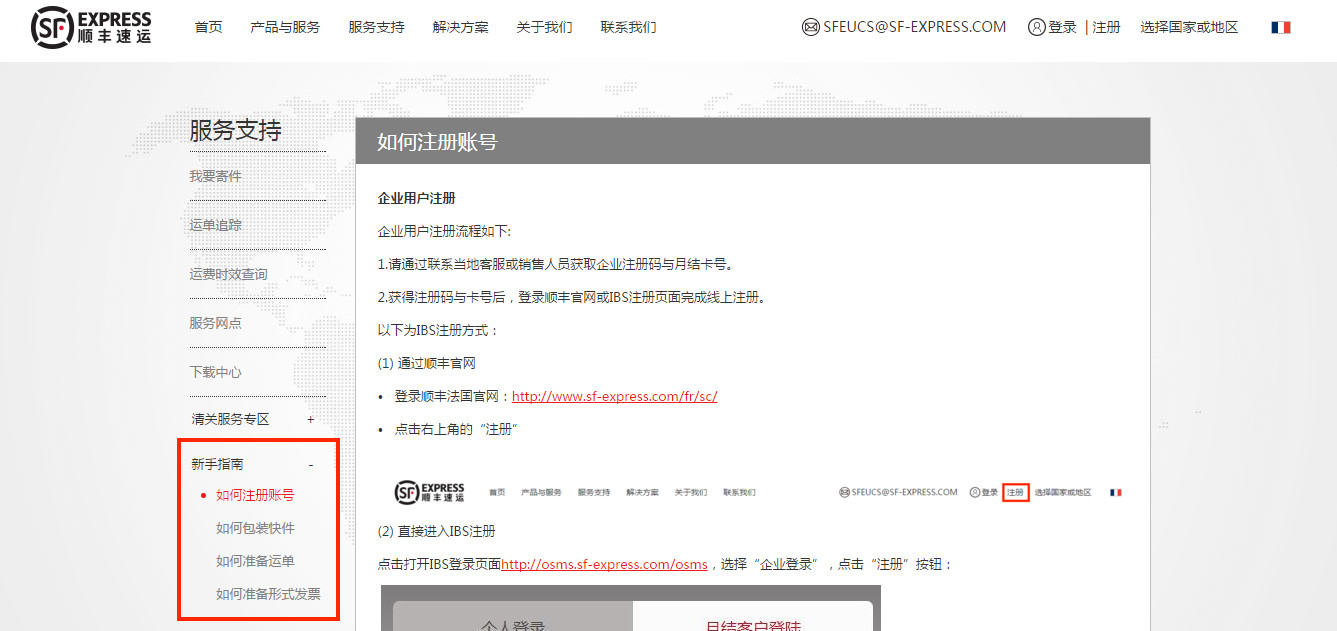Expand the 清关服务专区 section
This screenshot has height=631, width=1337.
coord(311,419)
